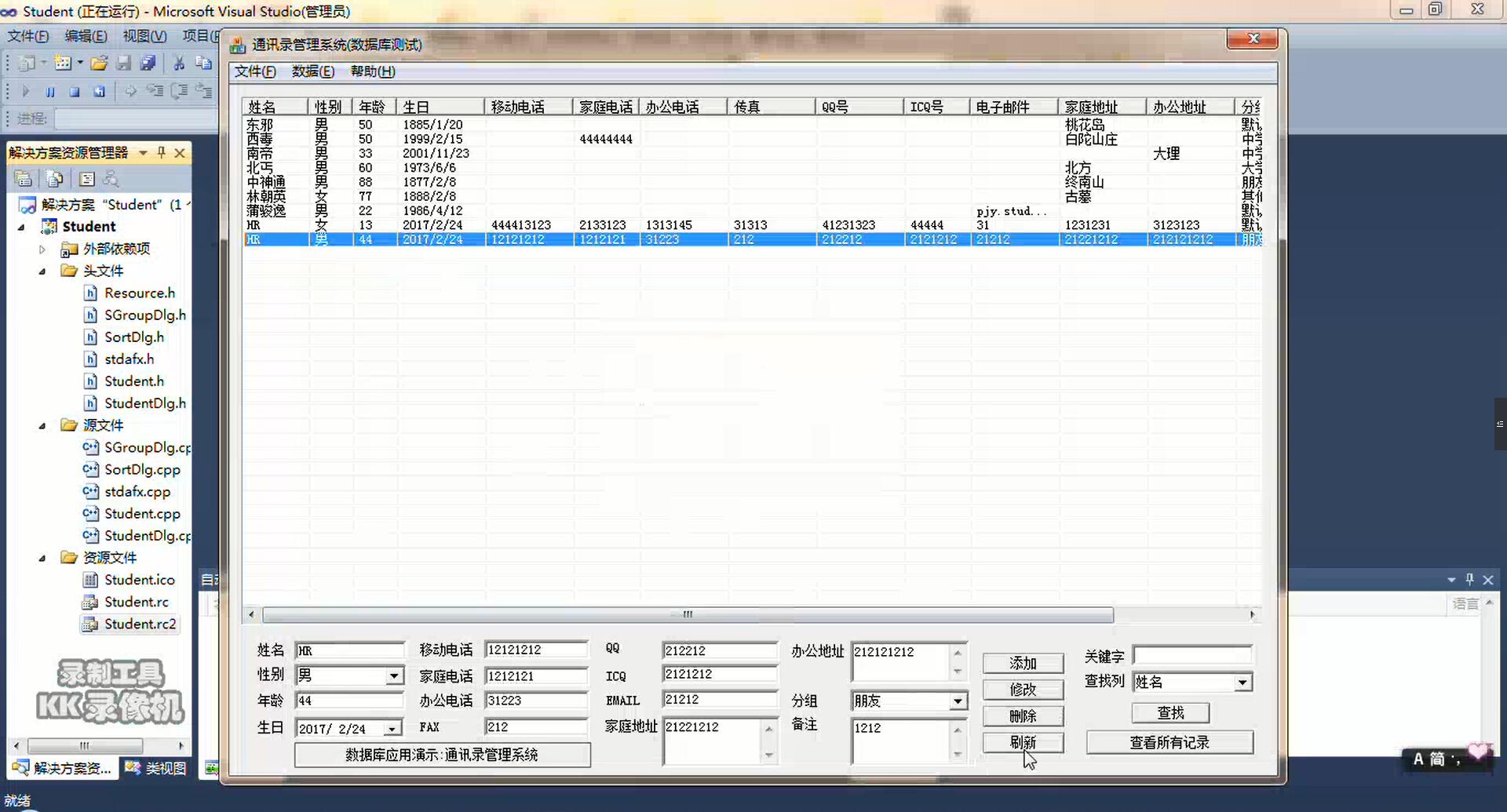This screenshot has width=1507, height=812.
Task: Click Cut scissors icon
Action: click(x=178, y=63)
